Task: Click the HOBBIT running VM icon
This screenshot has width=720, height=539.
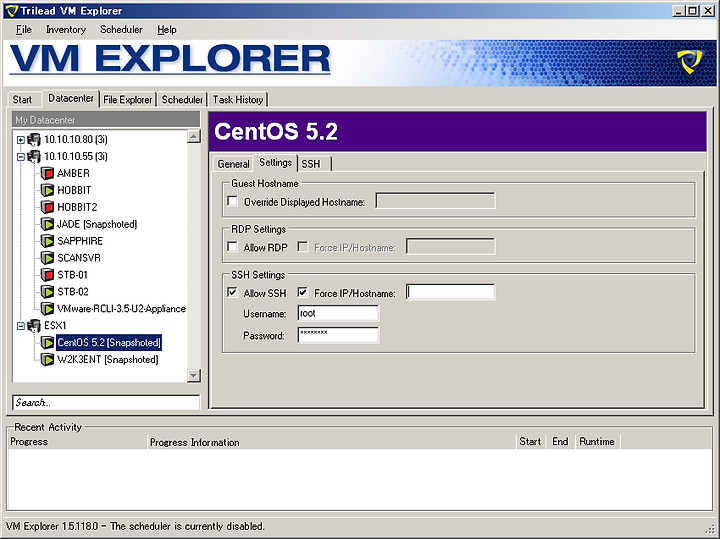Action: (47, 191)
